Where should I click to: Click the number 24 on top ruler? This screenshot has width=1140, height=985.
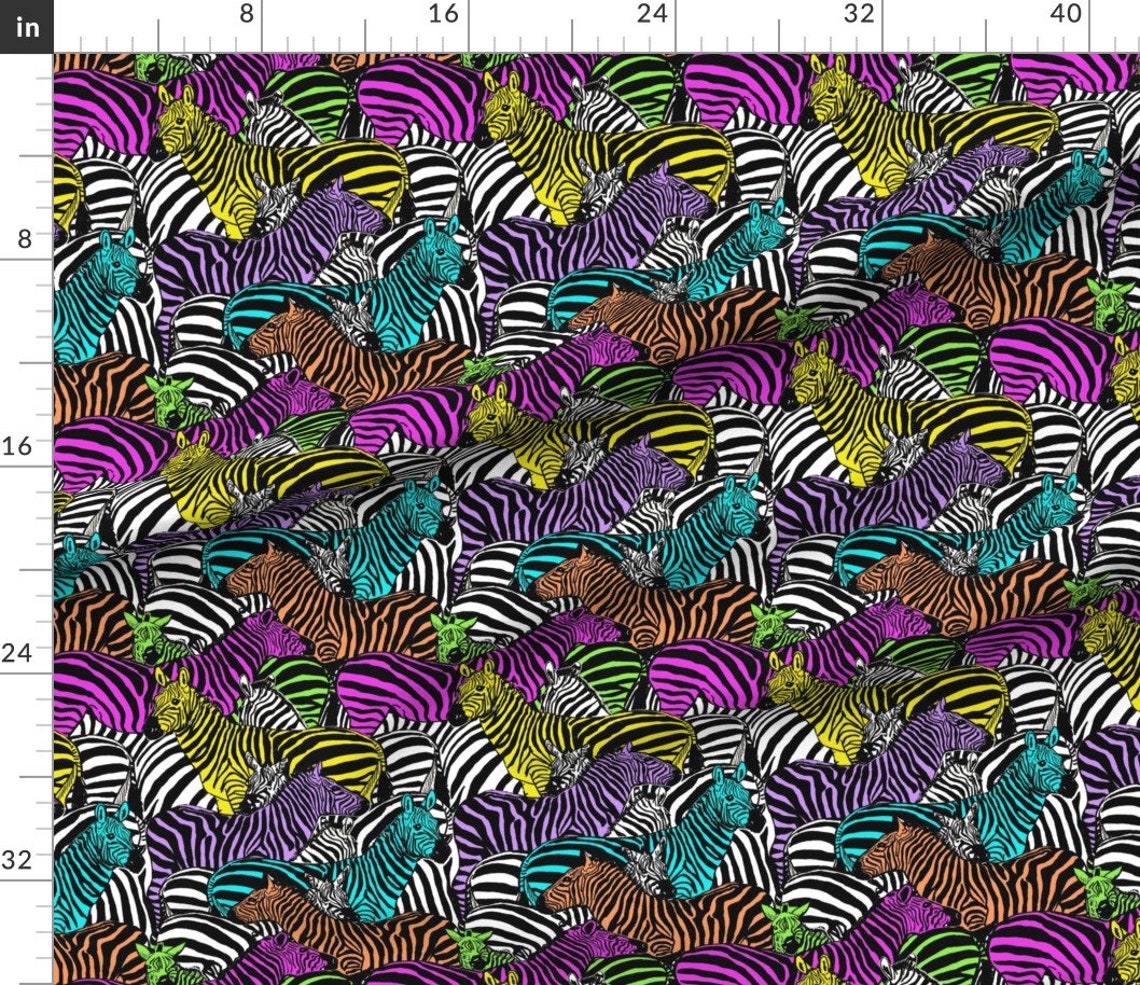coord(651,15)
